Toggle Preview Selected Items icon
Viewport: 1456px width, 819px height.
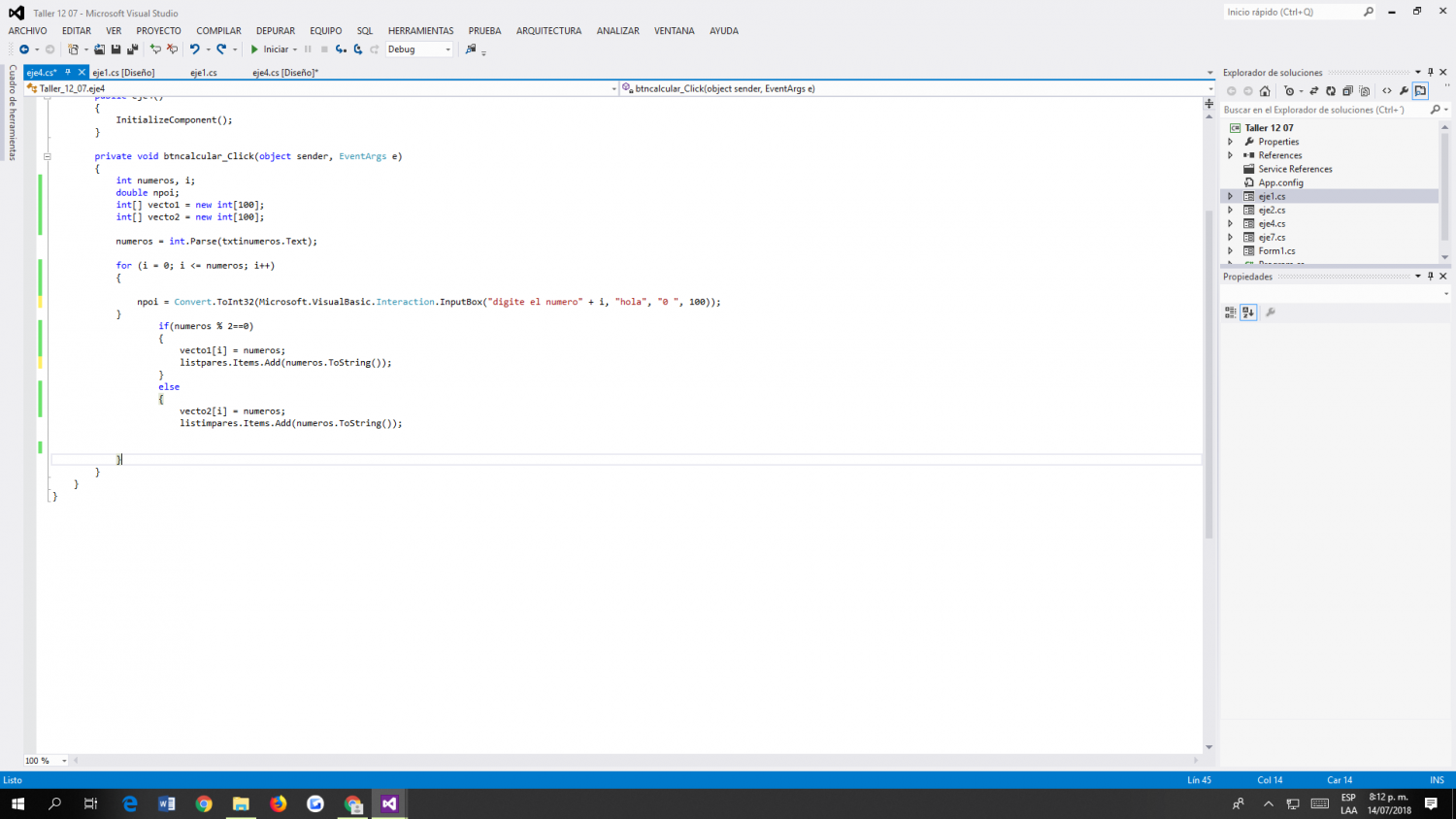coord(1420,91)
